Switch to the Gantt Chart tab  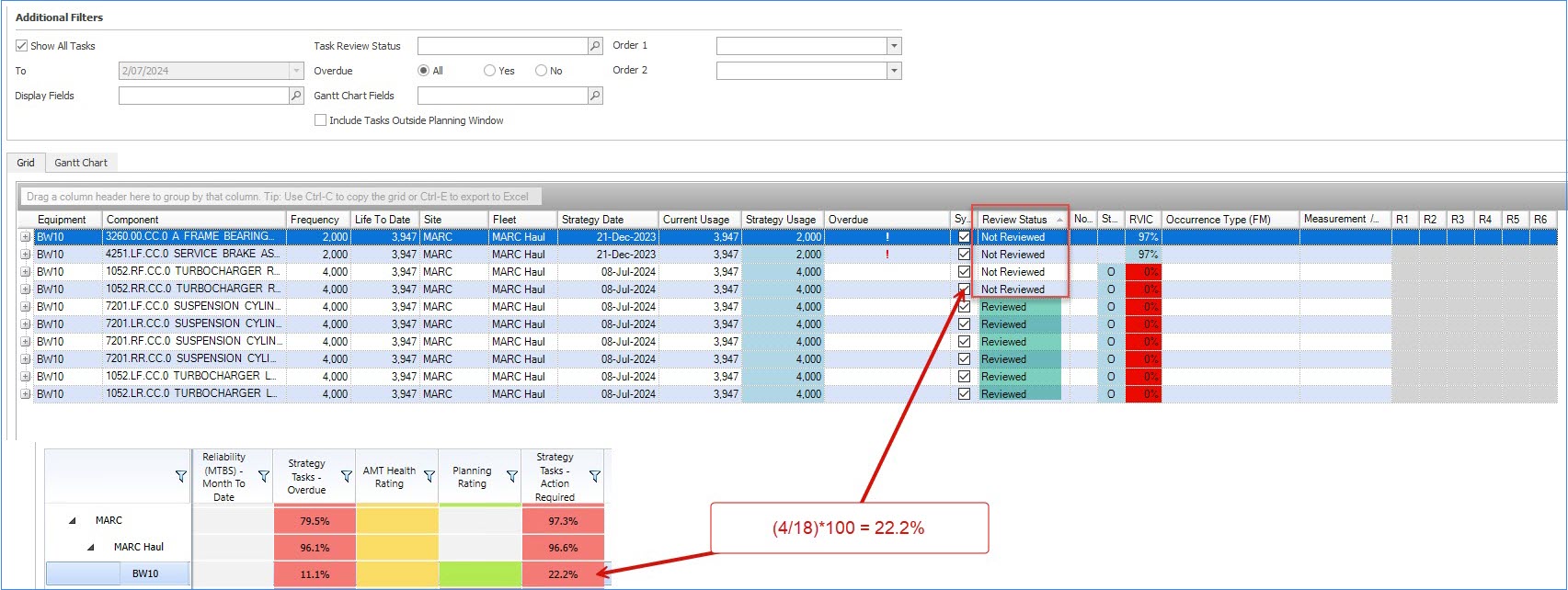pyautogui.click(x=81, y=163)
